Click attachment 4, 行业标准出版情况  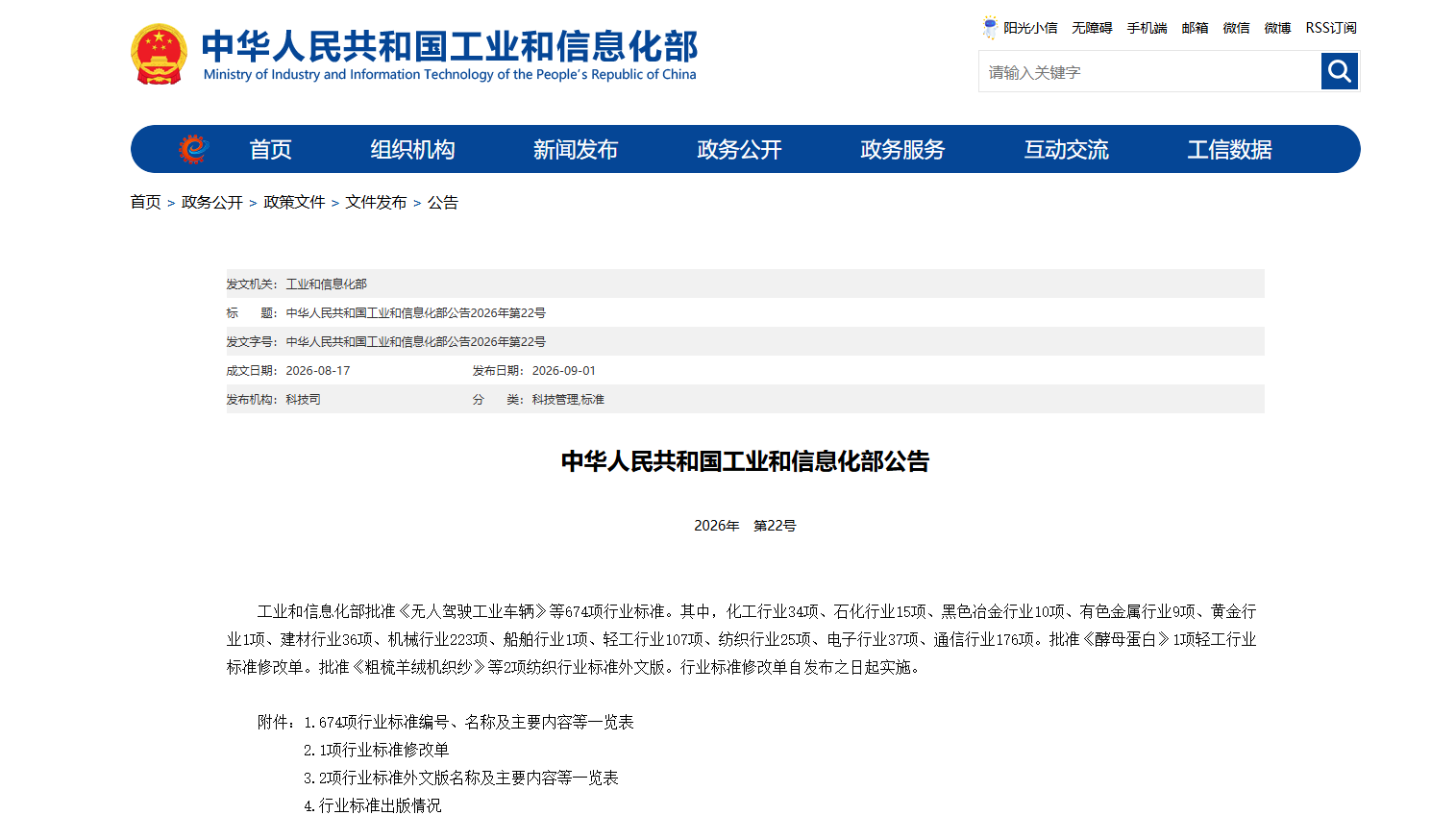point(373,805)
